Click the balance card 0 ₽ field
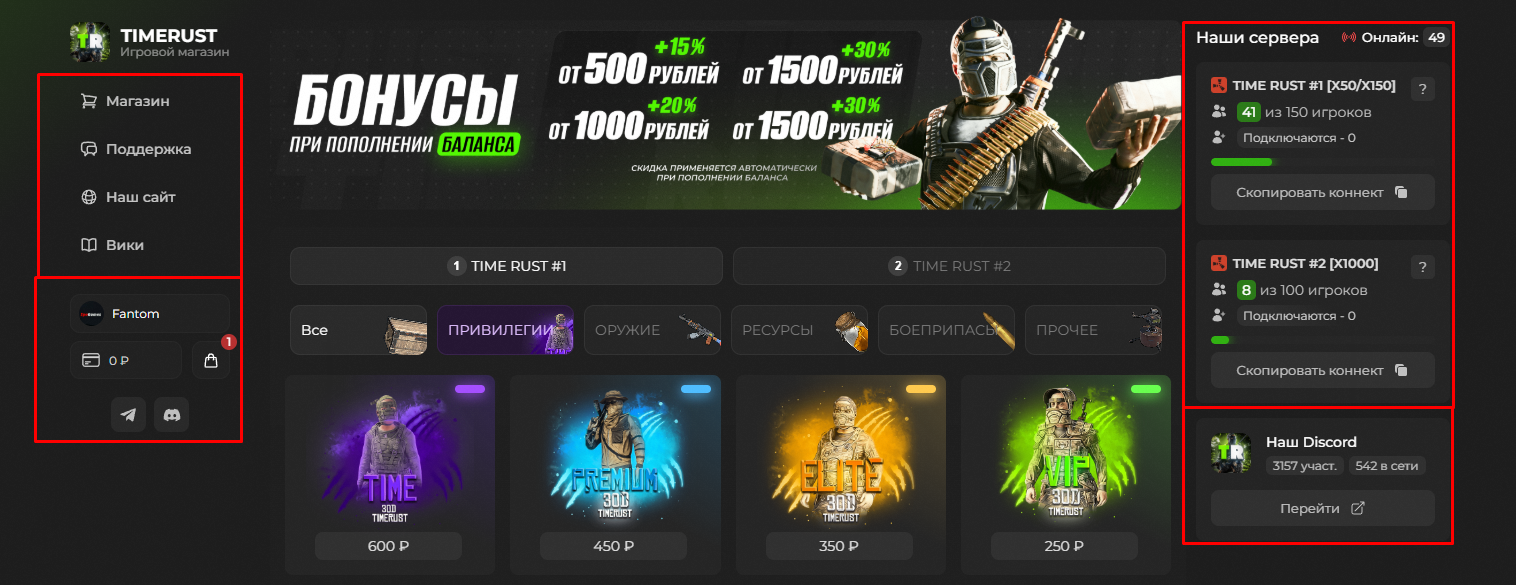The image size is (1516, 585). (126, 361)
